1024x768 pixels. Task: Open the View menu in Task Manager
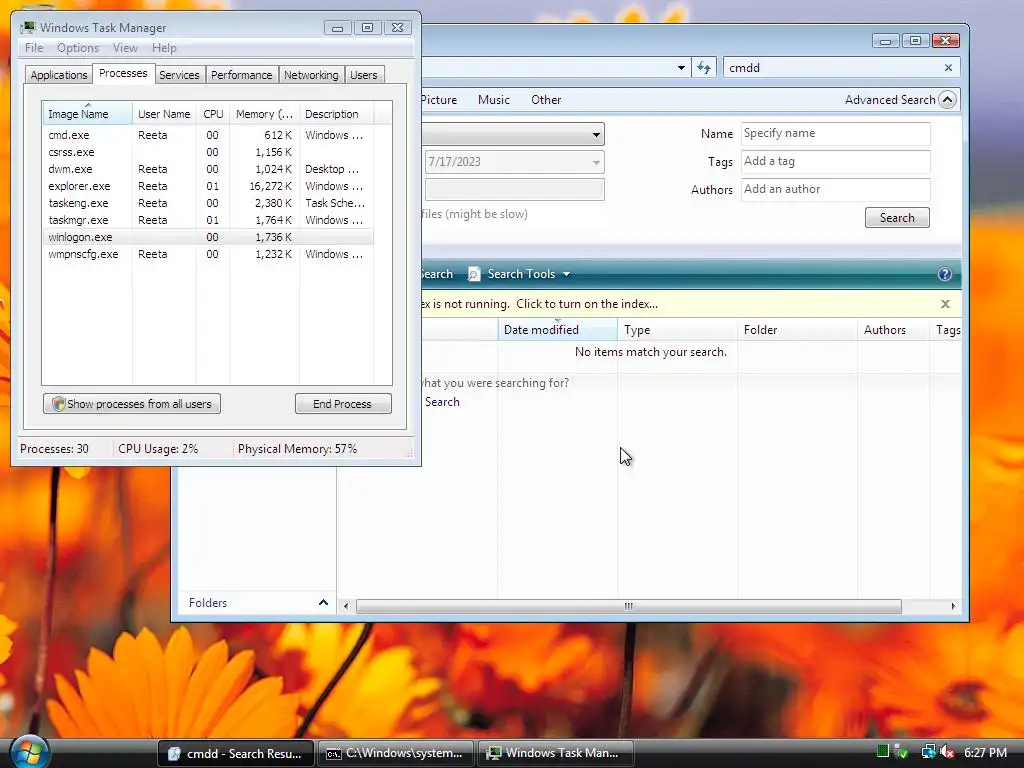point(125,48)
